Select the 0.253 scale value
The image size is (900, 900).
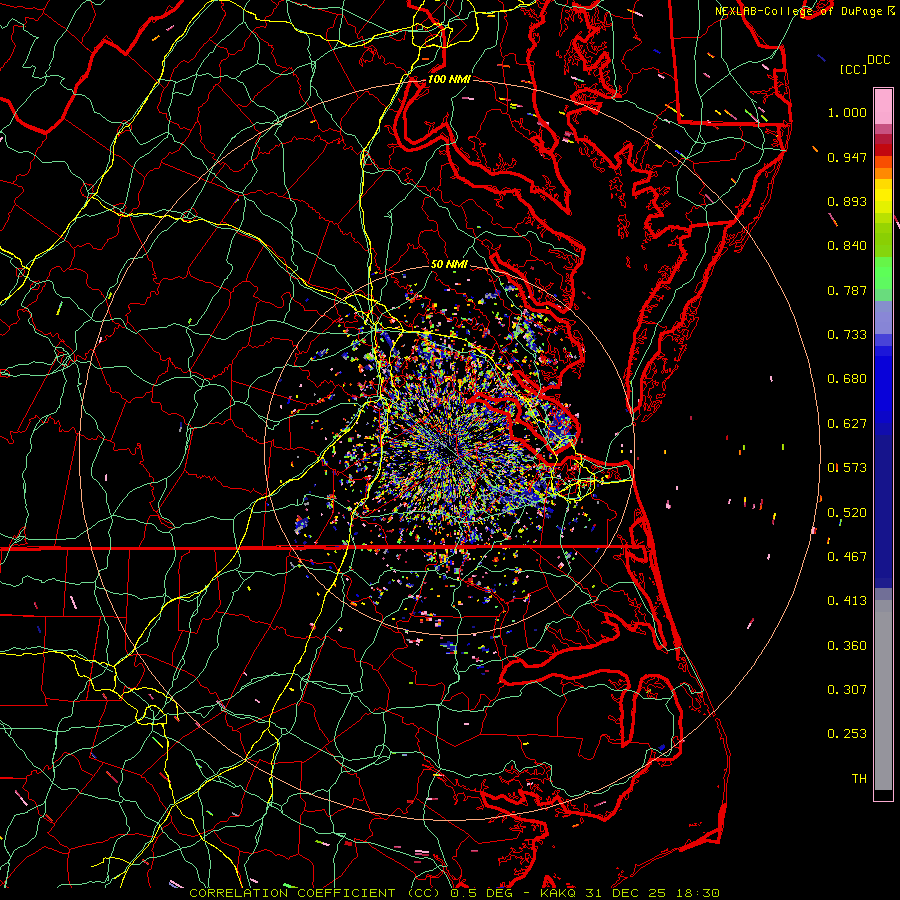click(x=847, y=734)
